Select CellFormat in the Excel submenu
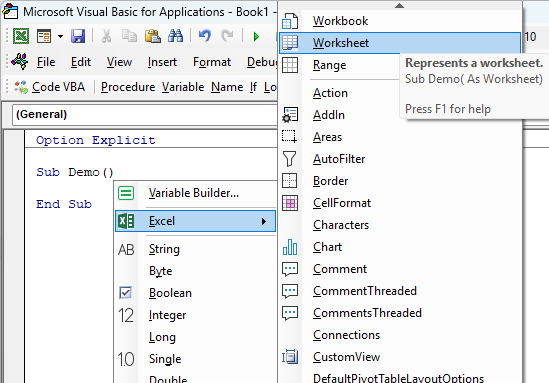The width and height of the screenshot is (549, 383). click(400, 203)
